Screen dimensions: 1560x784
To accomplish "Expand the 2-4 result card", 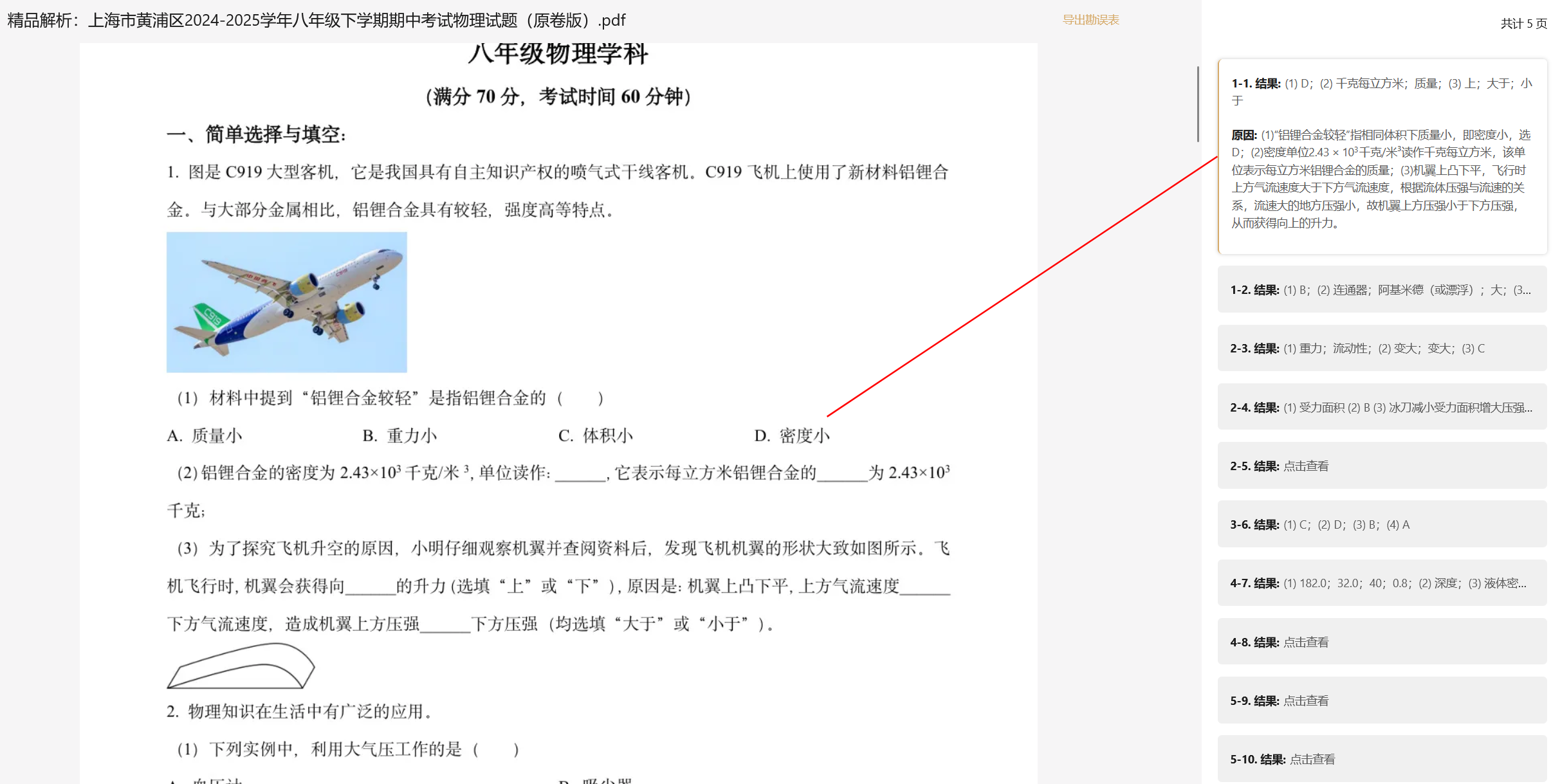I will (1381, 407).
